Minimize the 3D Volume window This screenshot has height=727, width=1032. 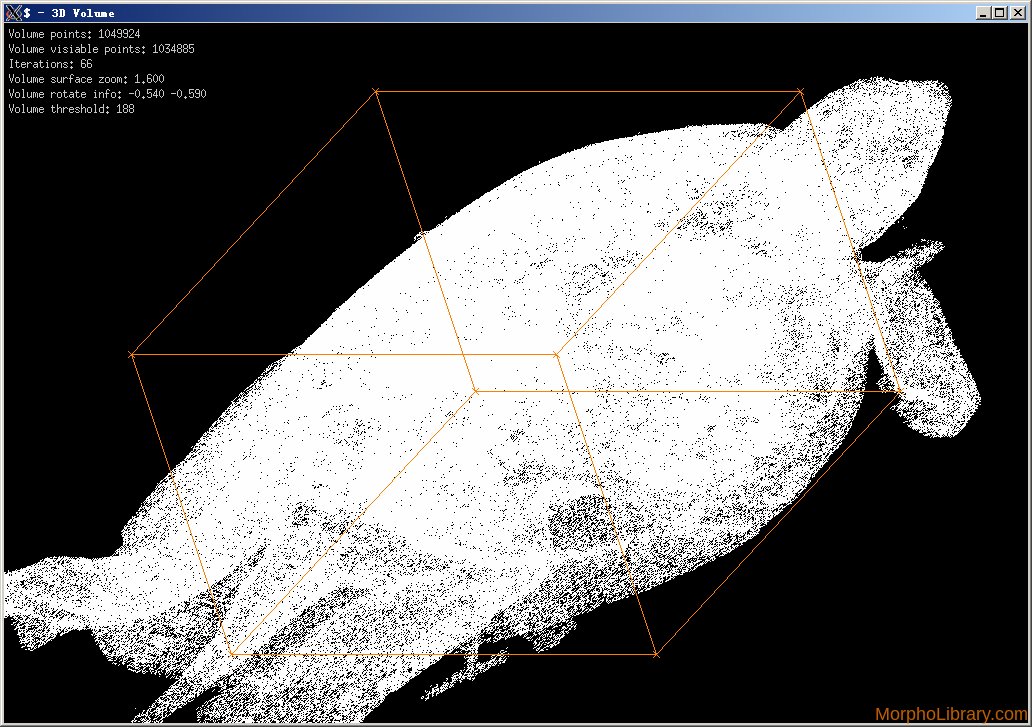[983, 13]
